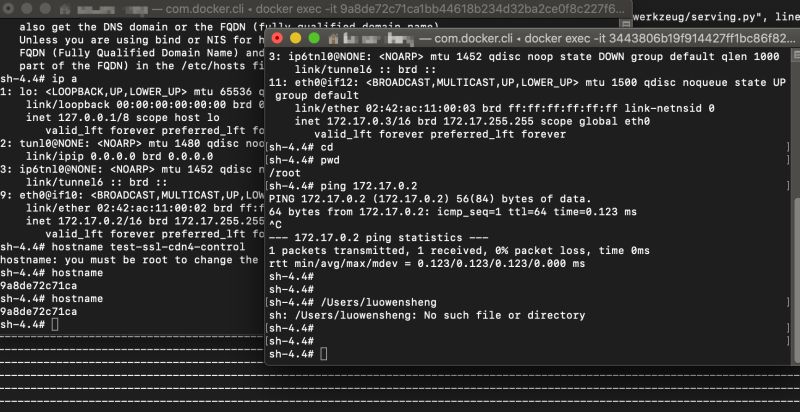Click the cursor prompt in back terminal
This screenshot has height=412, width=800.
(55, 324)
